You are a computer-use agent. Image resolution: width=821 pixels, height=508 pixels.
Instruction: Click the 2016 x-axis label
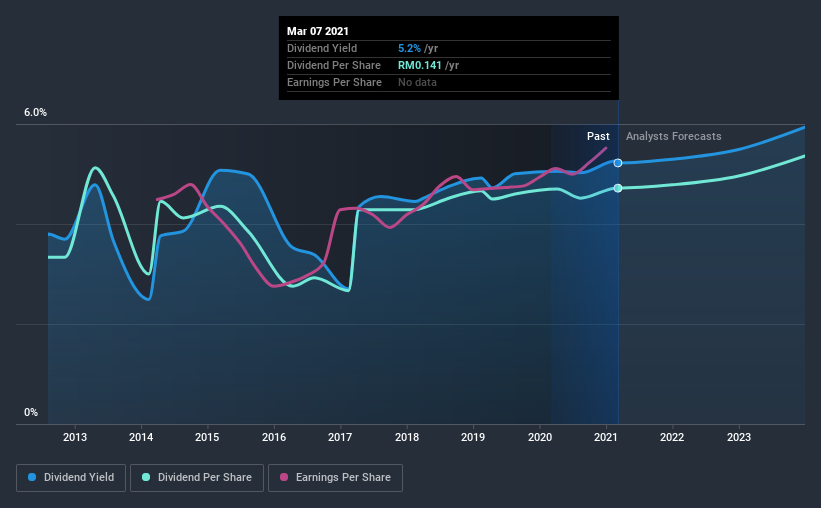(x=274, y=437)
